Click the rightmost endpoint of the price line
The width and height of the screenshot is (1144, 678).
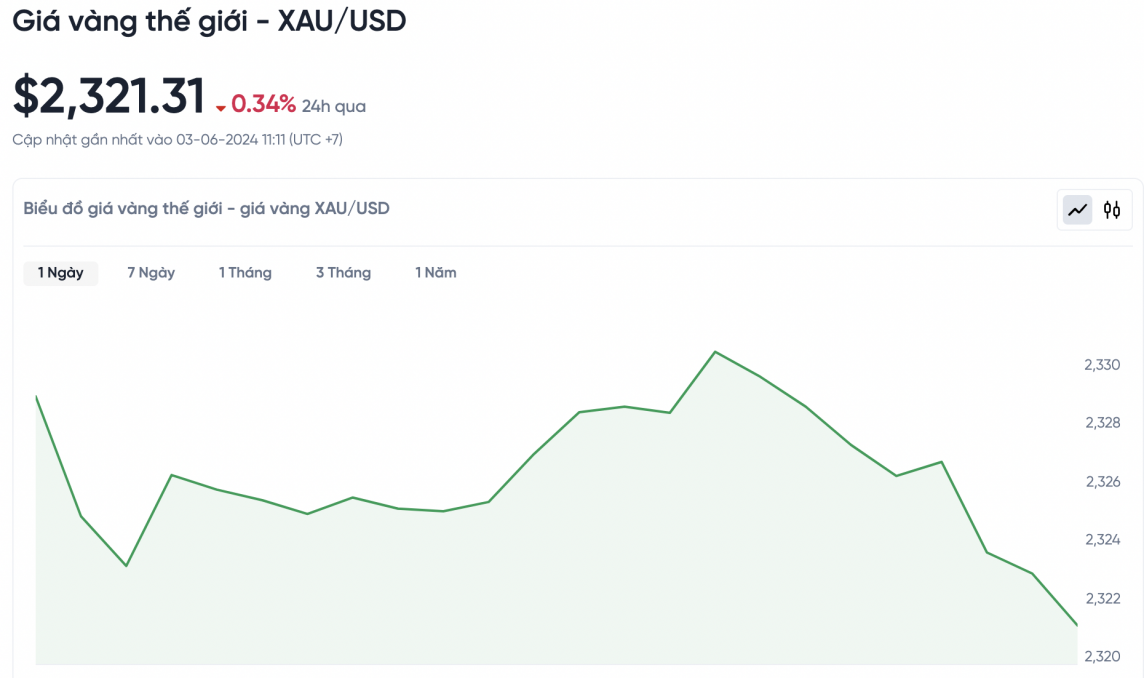(1077, 625)
